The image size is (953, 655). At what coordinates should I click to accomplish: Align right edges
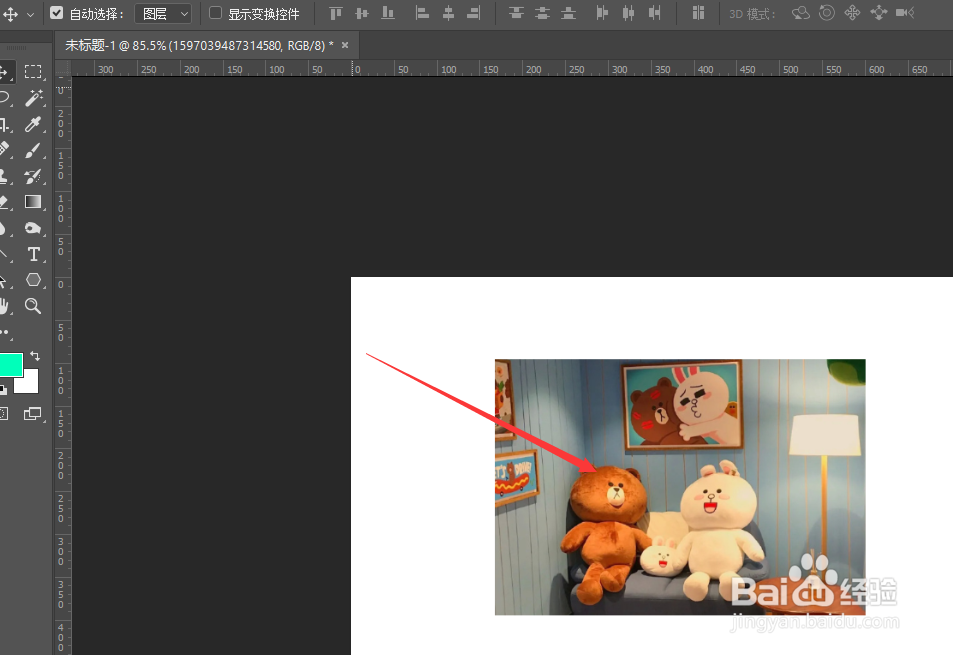(x=474, y=13)
